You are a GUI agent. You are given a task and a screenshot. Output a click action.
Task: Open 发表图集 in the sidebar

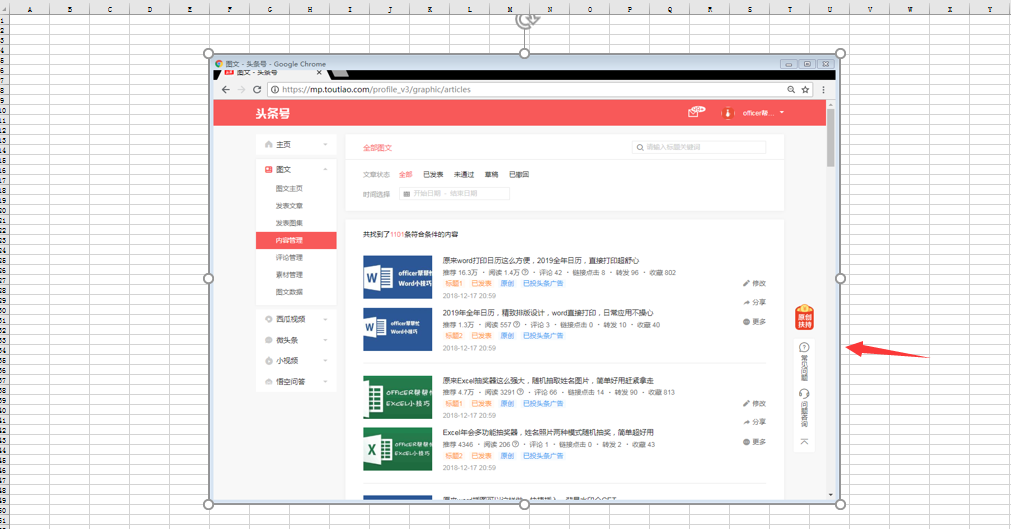289,223
